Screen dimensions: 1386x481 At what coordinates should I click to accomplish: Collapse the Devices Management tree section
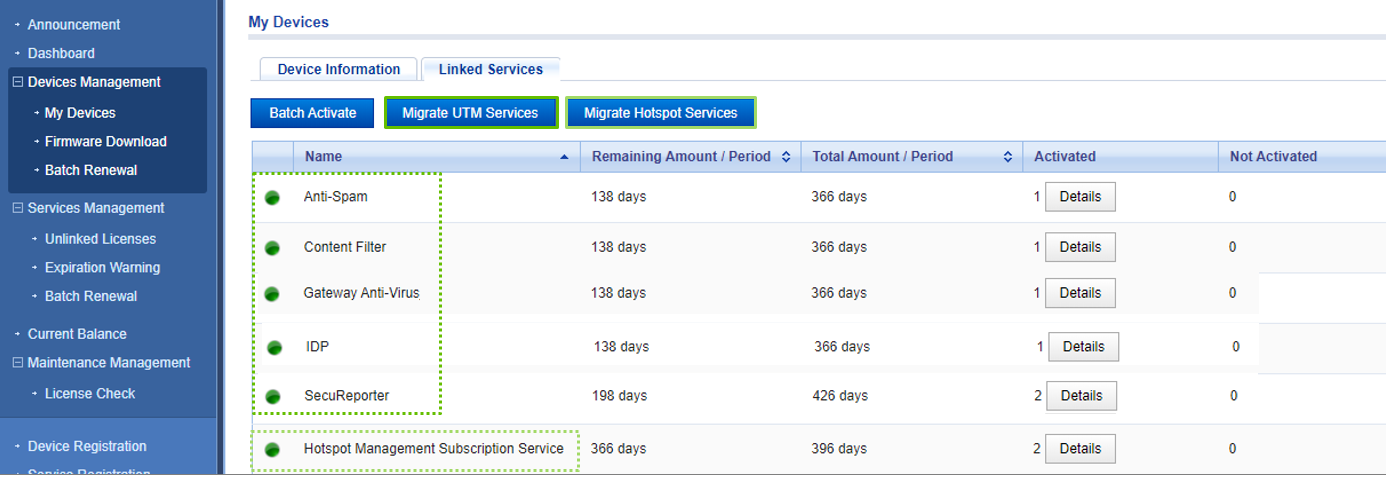pyautogui.click(x=17, y=82)
